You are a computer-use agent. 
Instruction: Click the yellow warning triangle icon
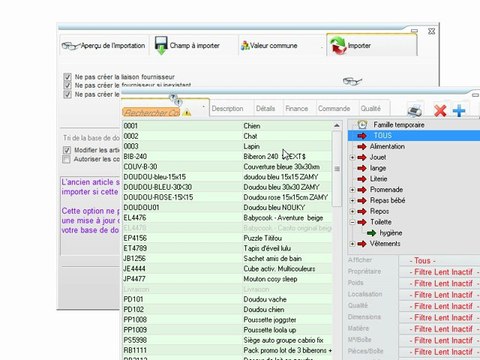187,113
